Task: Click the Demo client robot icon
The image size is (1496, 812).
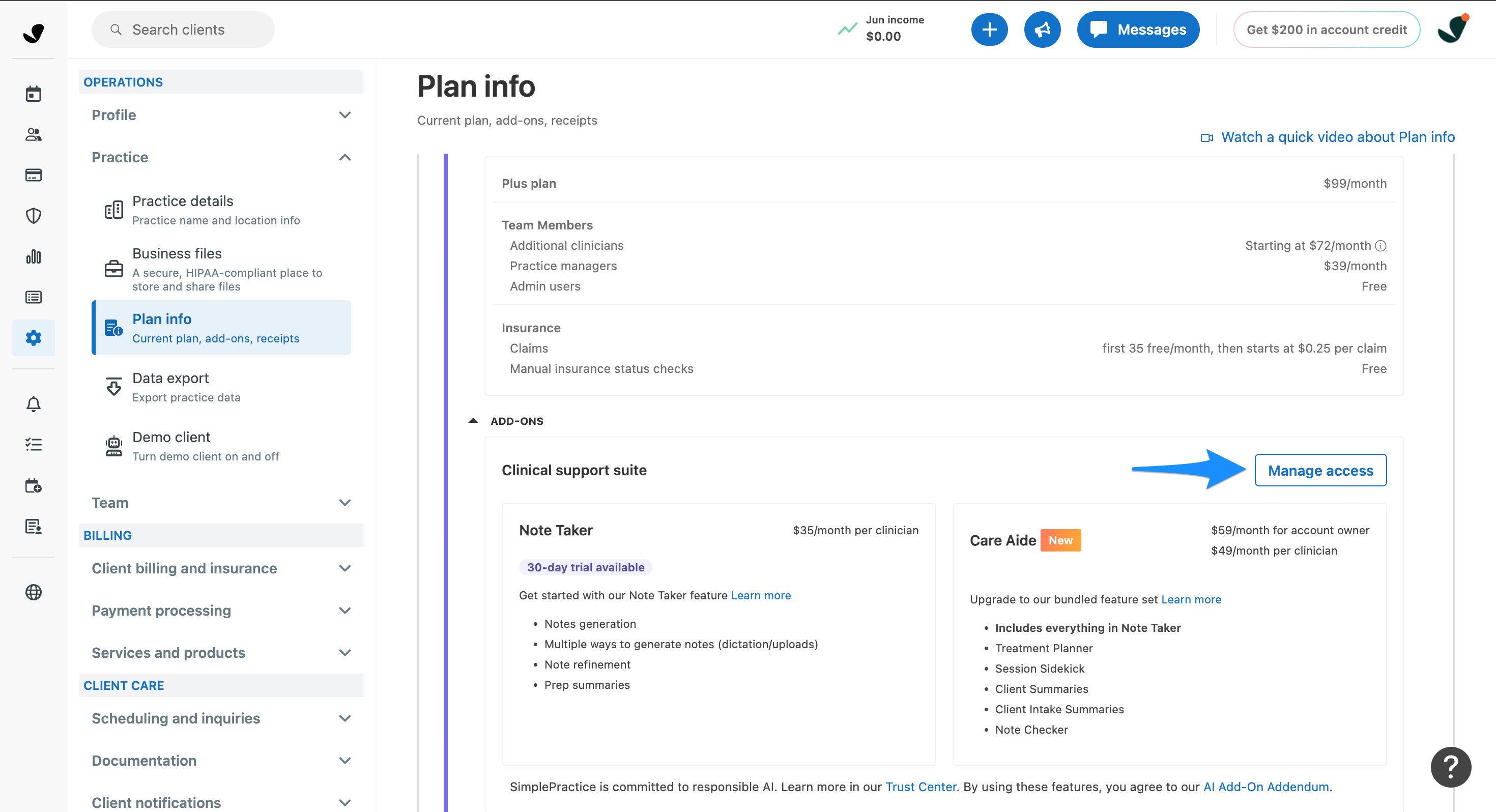Action: pos(114,446)
